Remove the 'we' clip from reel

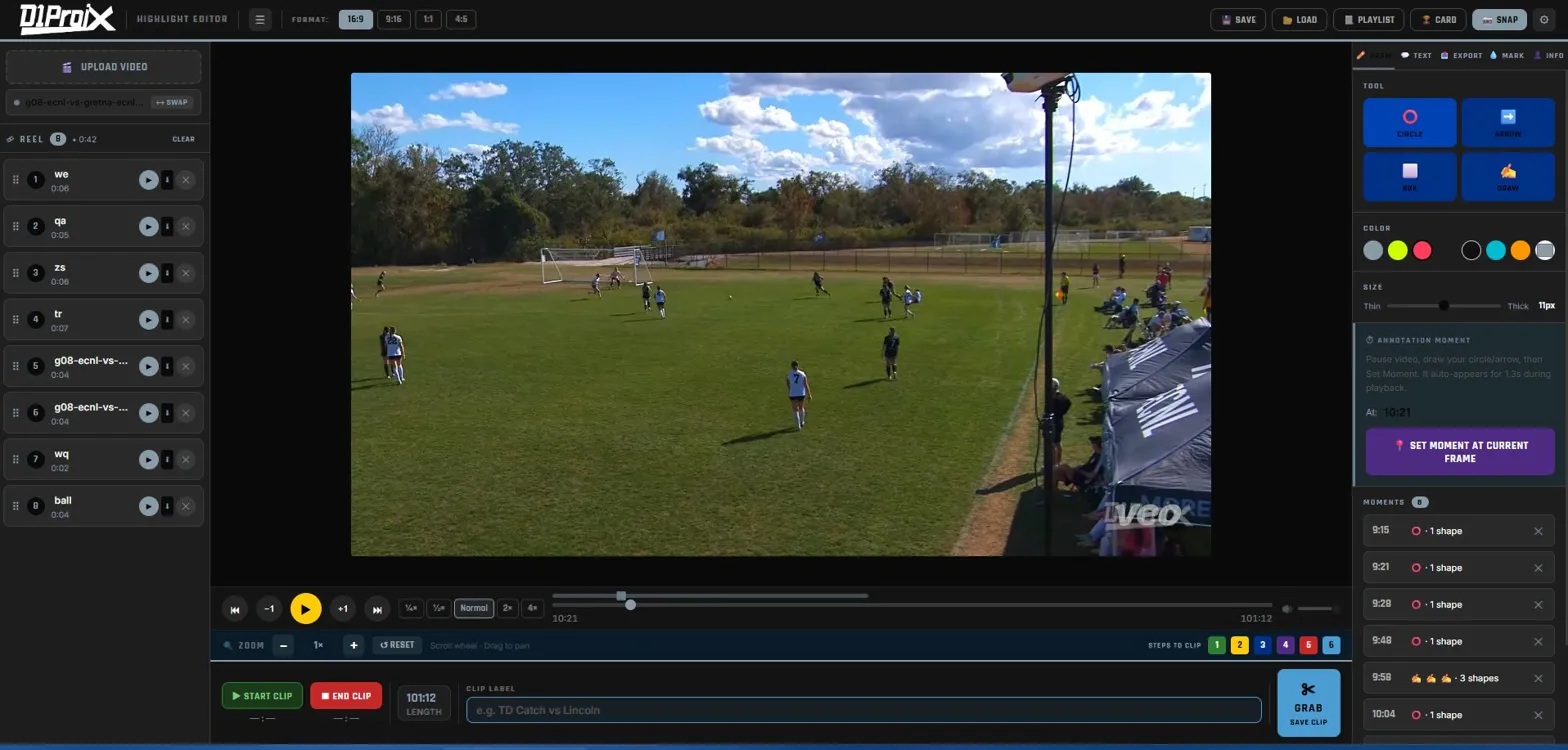(186, 180)
